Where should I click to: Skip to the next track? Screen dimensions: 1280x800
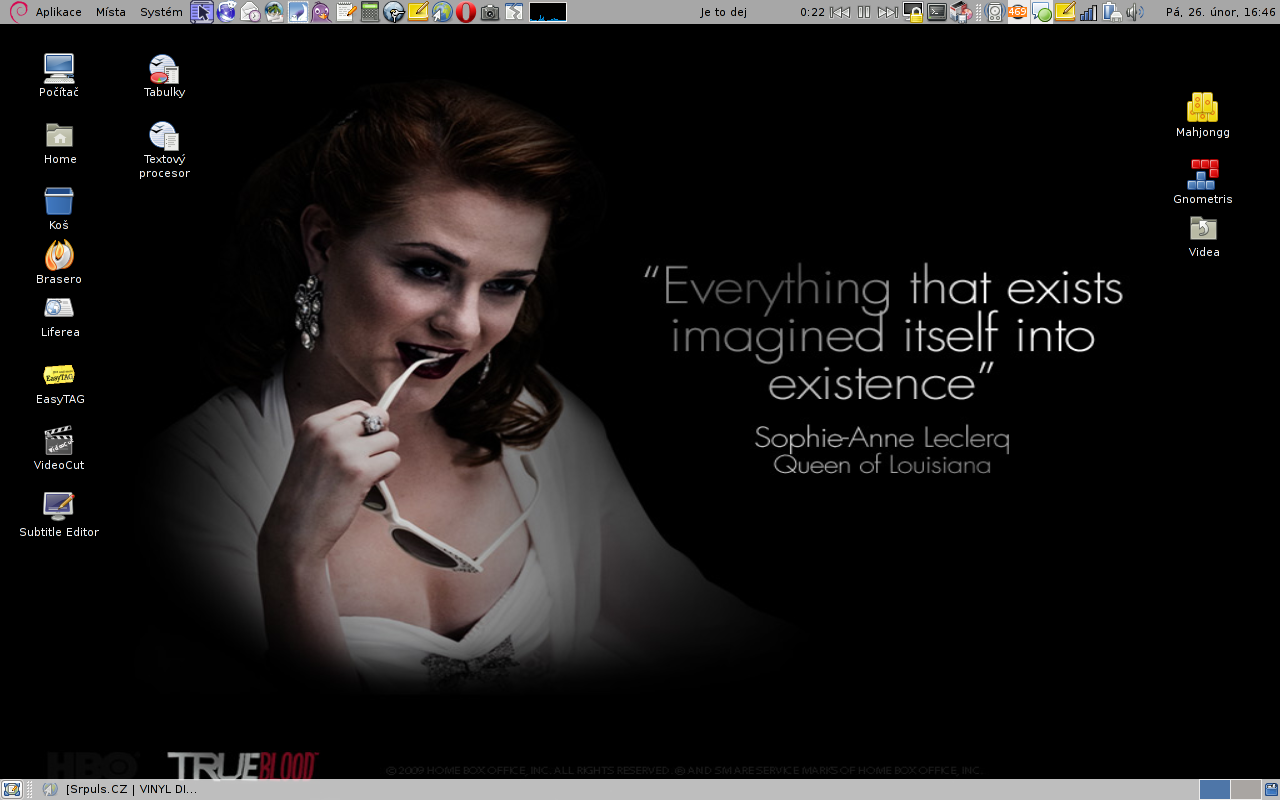tap(888, 12)
